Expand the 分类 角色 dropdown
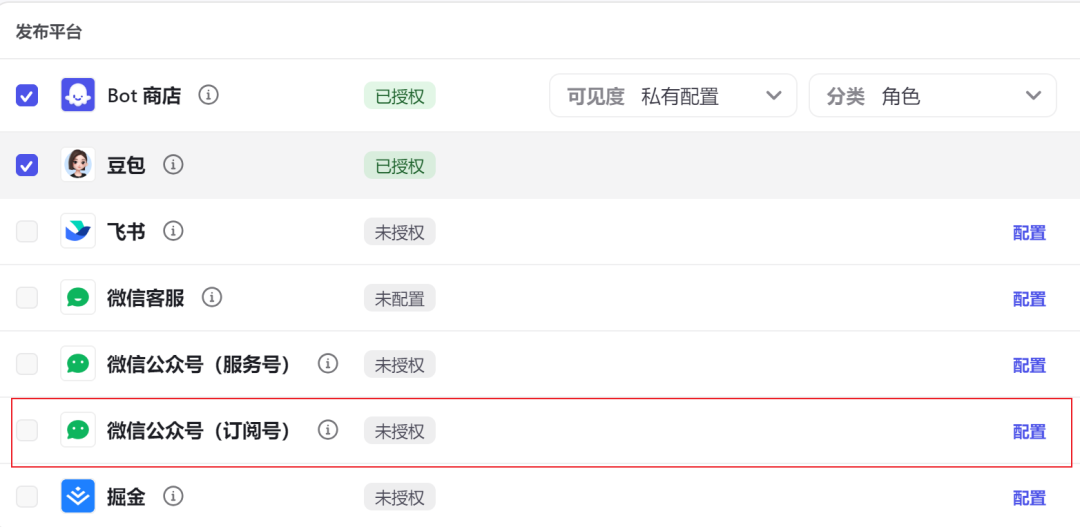The image size is (1080, 527). [932, 96]
